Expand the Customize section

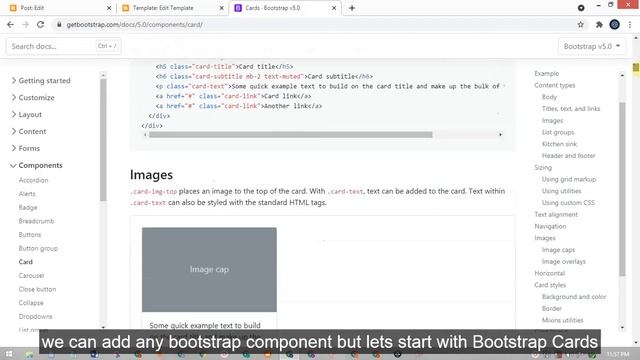[33, 98]
